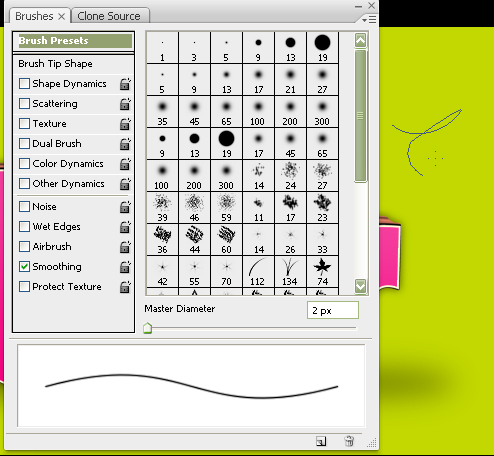Screen dimensions: 494x456
Task: Select spatter brush 14 in fifth row
Action: [x=258, y=176]
